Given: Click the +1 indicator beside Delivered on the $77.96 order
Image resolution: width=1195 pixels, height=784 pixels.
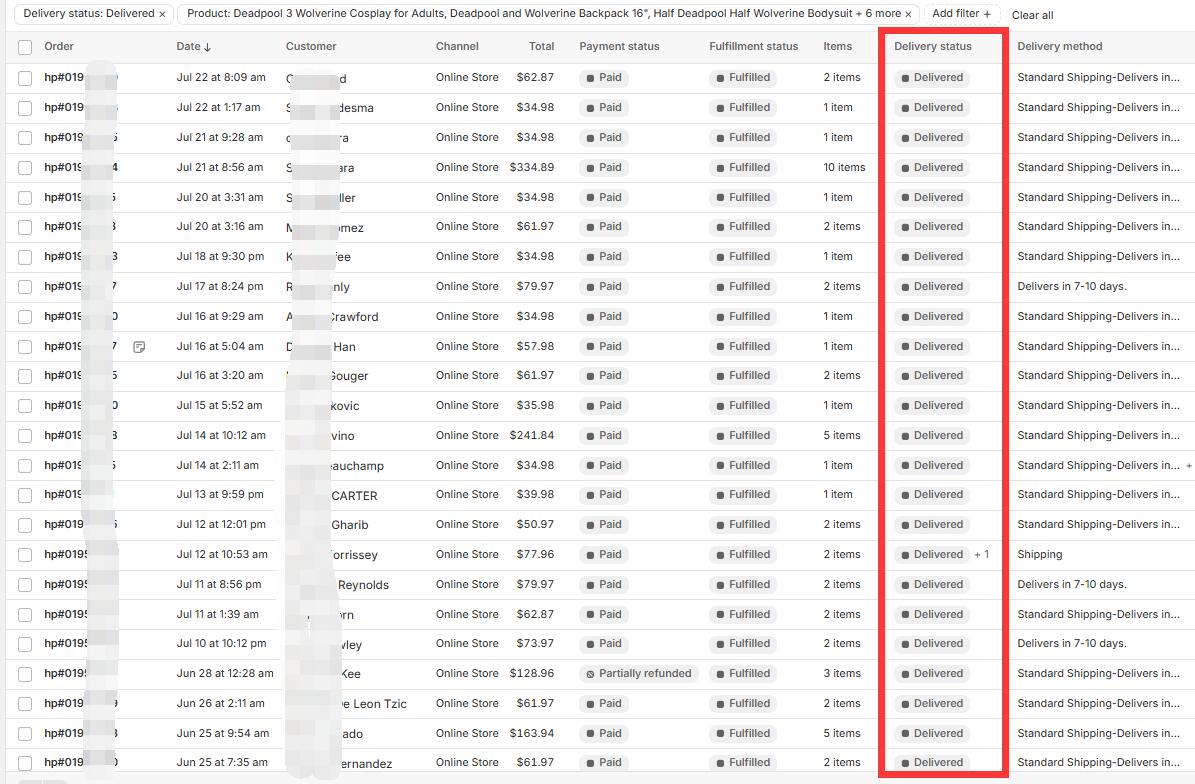Looking at the screenshot, I should pyautogui.click(x=981, y=554).
